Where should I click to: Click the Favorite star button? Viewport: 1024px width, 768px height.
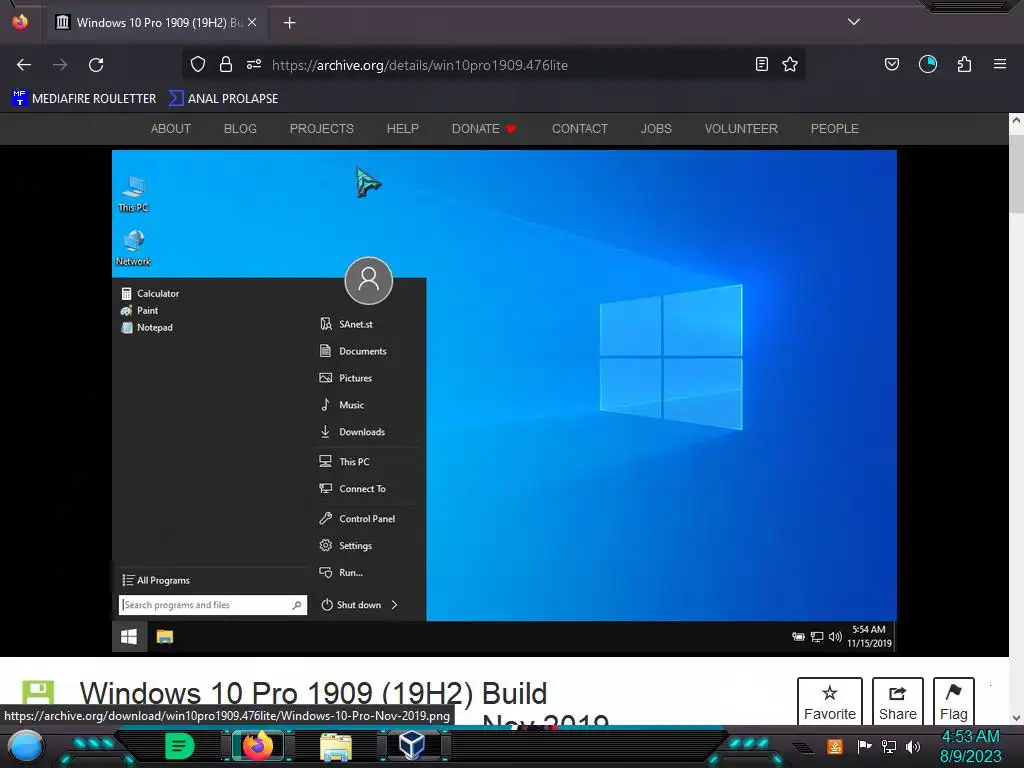829,702
